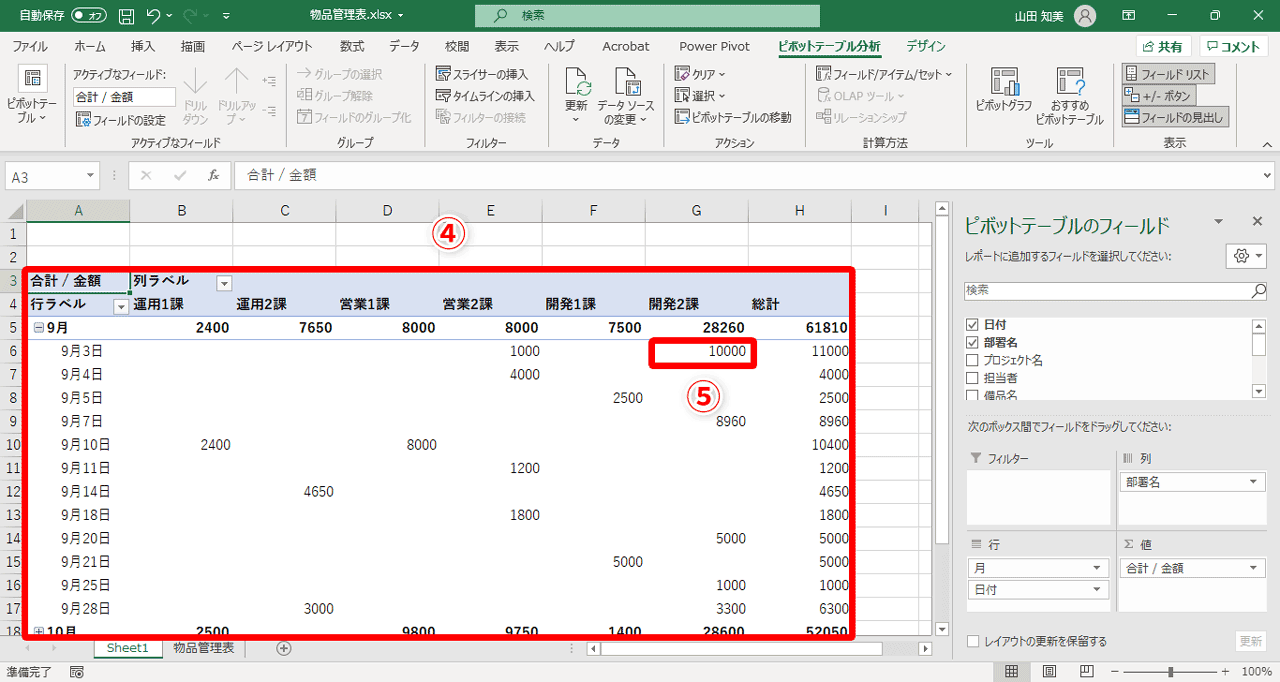Click the select-all corner of the sheet
The height and width of the screenshot is (682, 1280).
click(13, 211)
